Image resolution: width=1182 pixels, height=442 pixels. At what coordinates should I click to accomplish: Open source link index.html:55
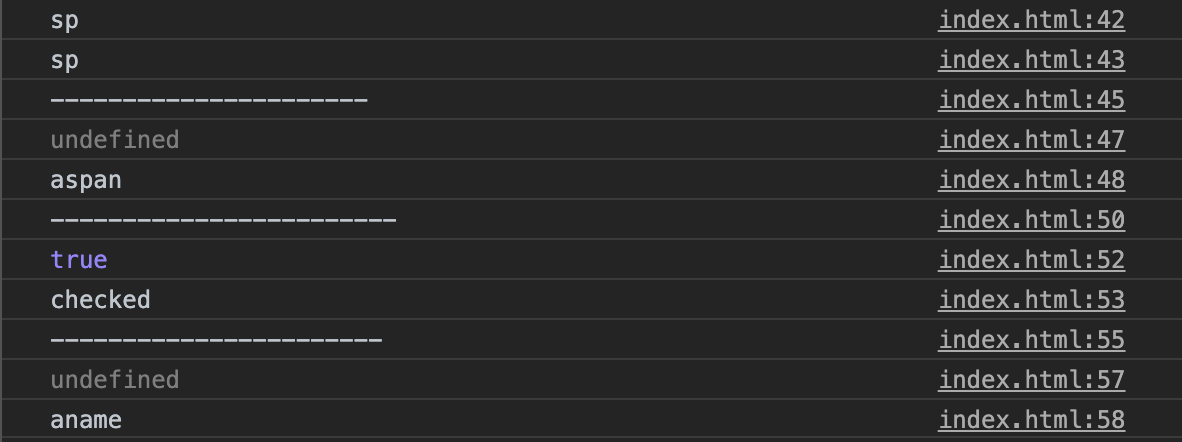(x=1031, y=340)
